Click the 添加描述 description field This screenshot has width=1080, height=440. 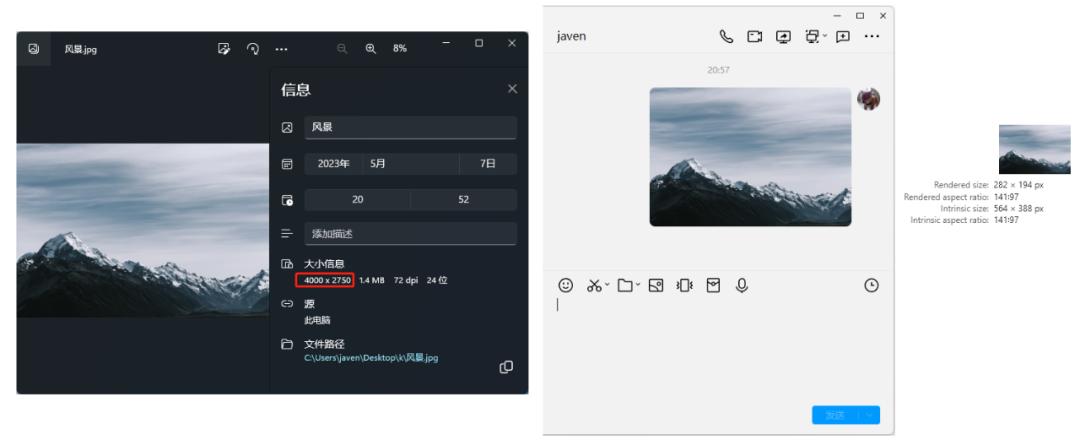point(411,233)
